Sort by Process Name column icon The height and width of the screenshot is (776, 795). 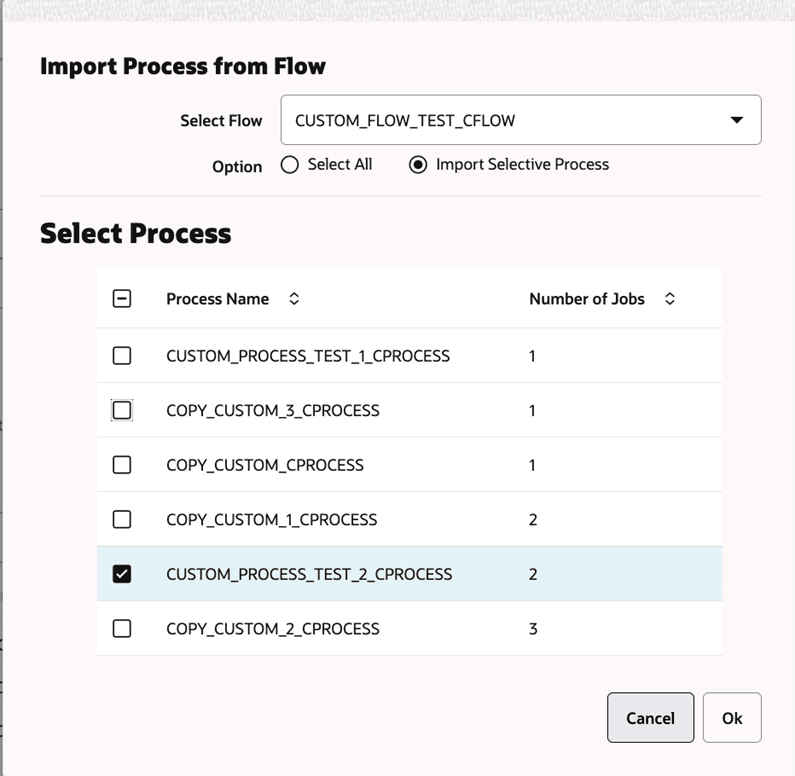[294, 298]
